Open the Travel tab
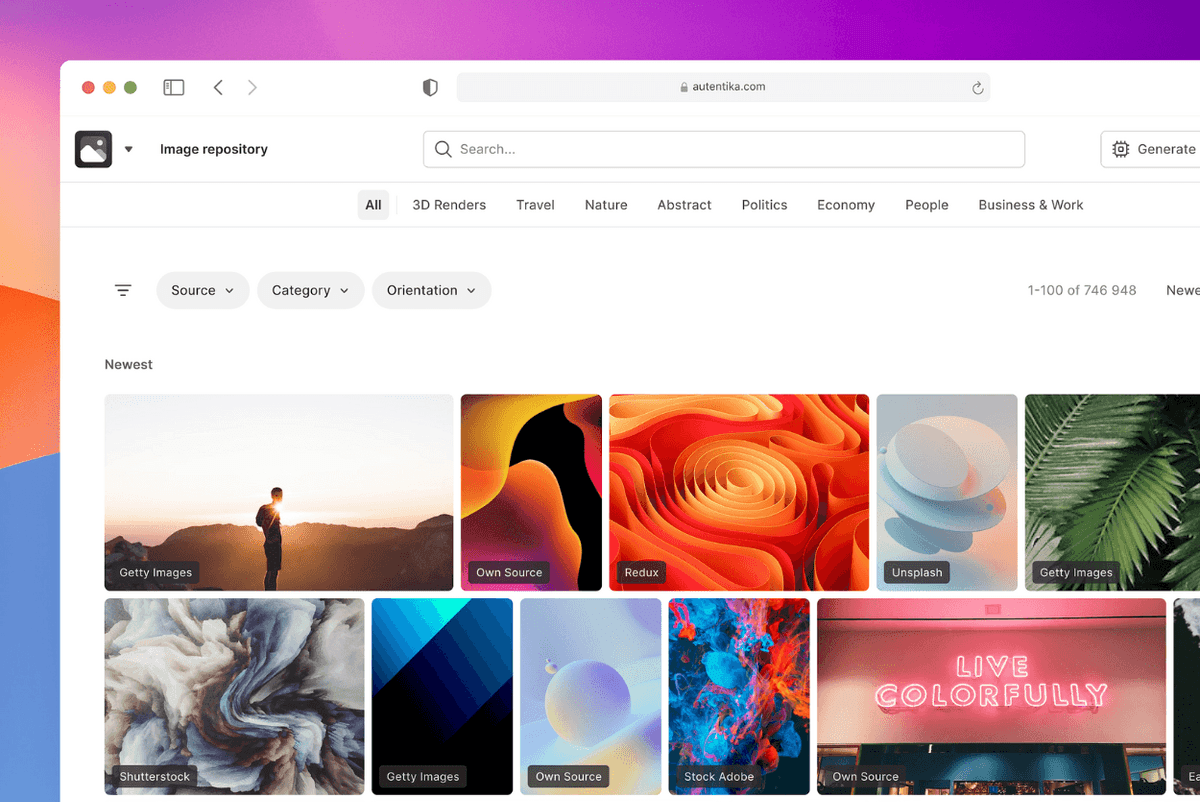This screenshot has height=802, width=1200. point(535,205)
